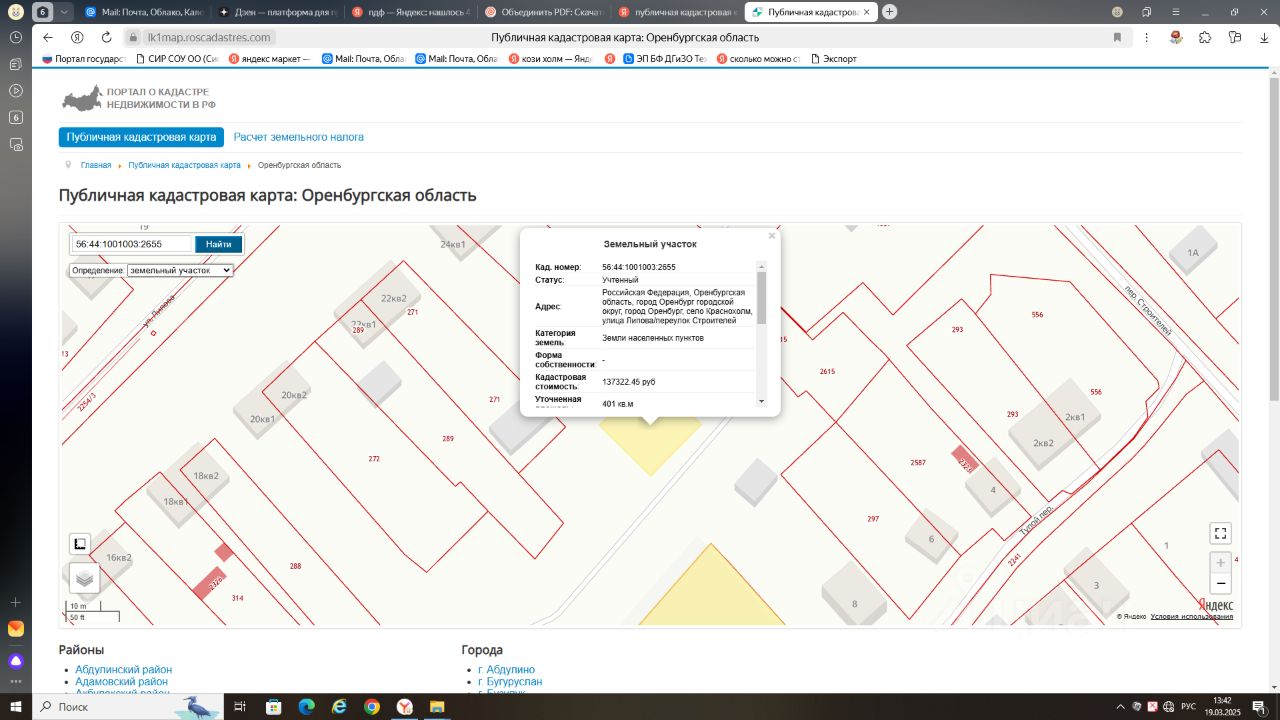The image size is (1280, 720).
Task: Click the popup info scrollbar
Action: (761, 298)
